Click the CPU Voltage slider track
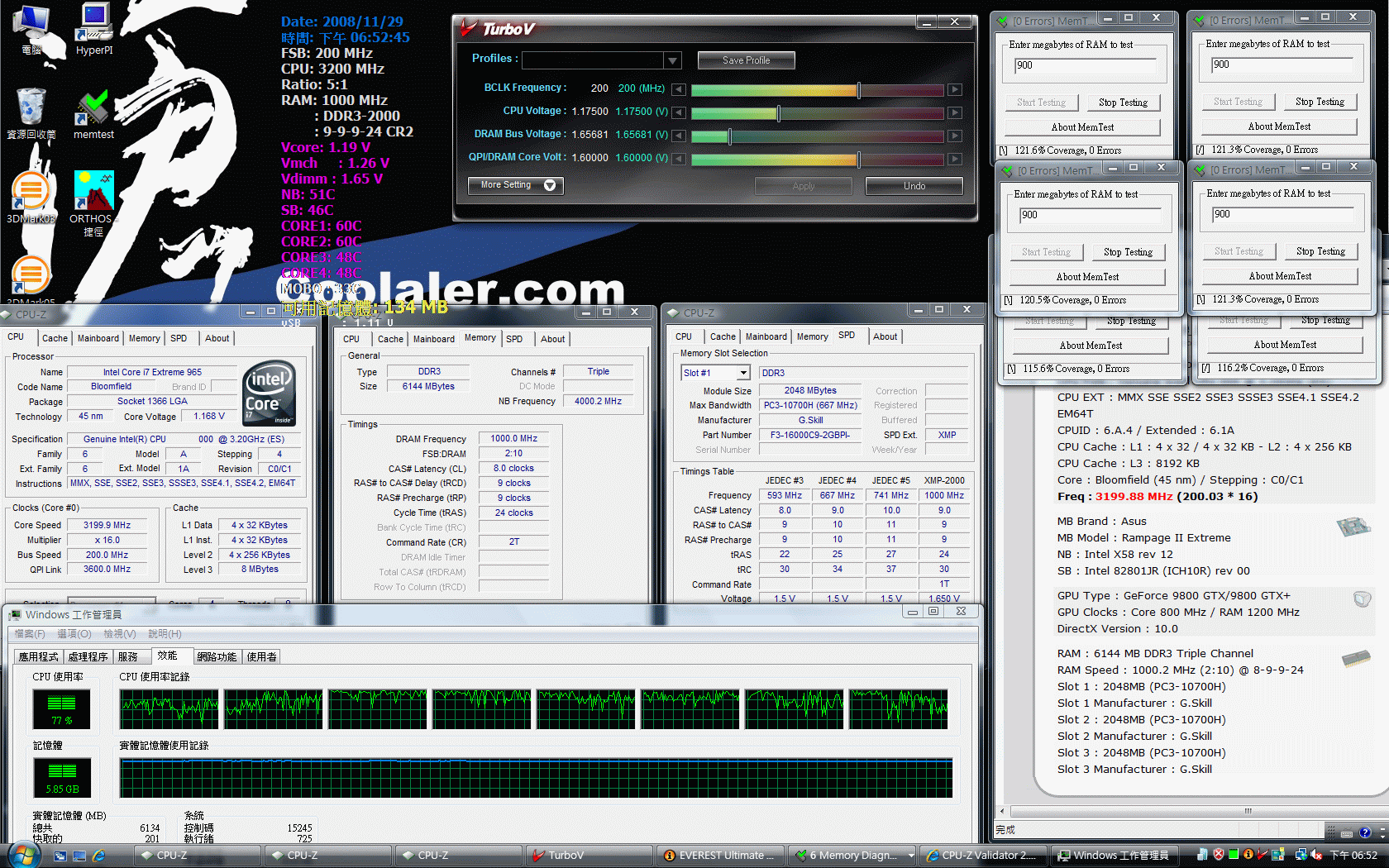Viewport: 1389px width, 868px height. coord(817,112)
